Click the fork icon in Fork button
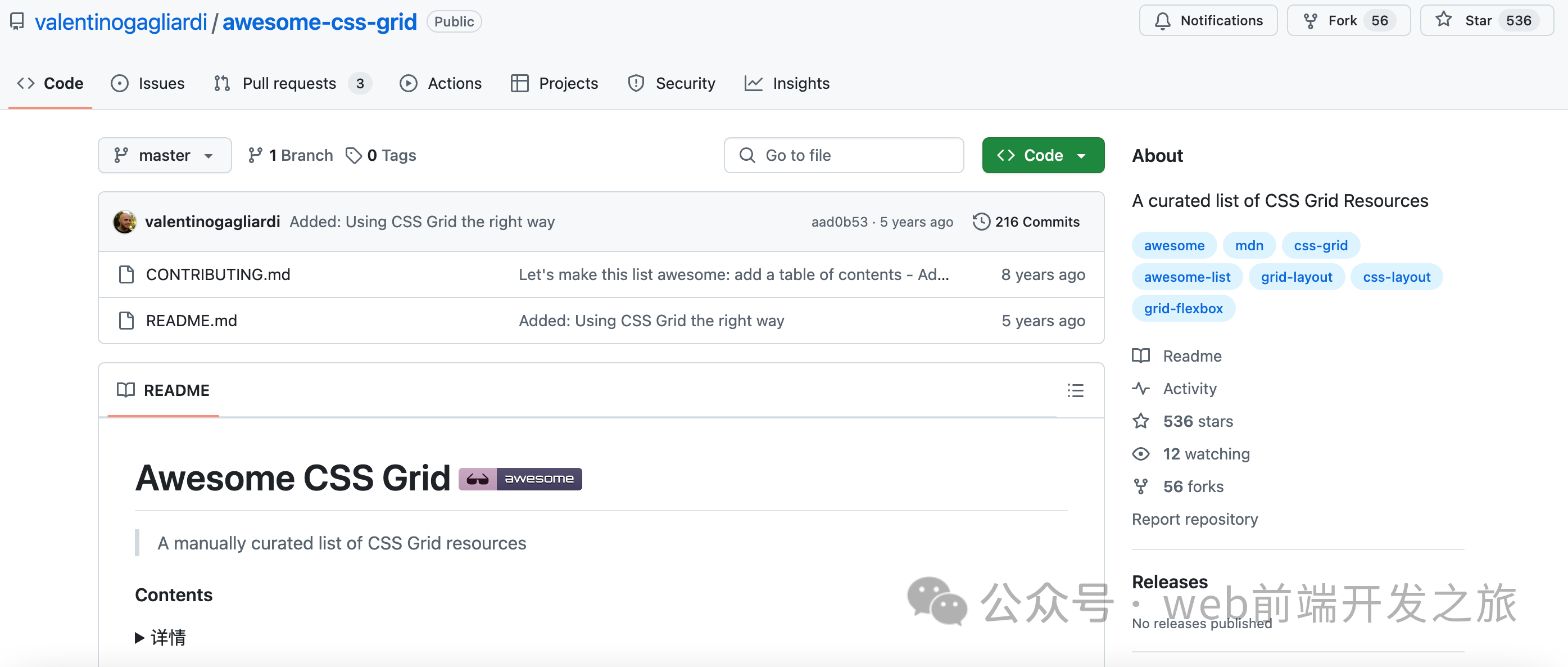Screen dimensions: 1568x667 [1310, 21]
